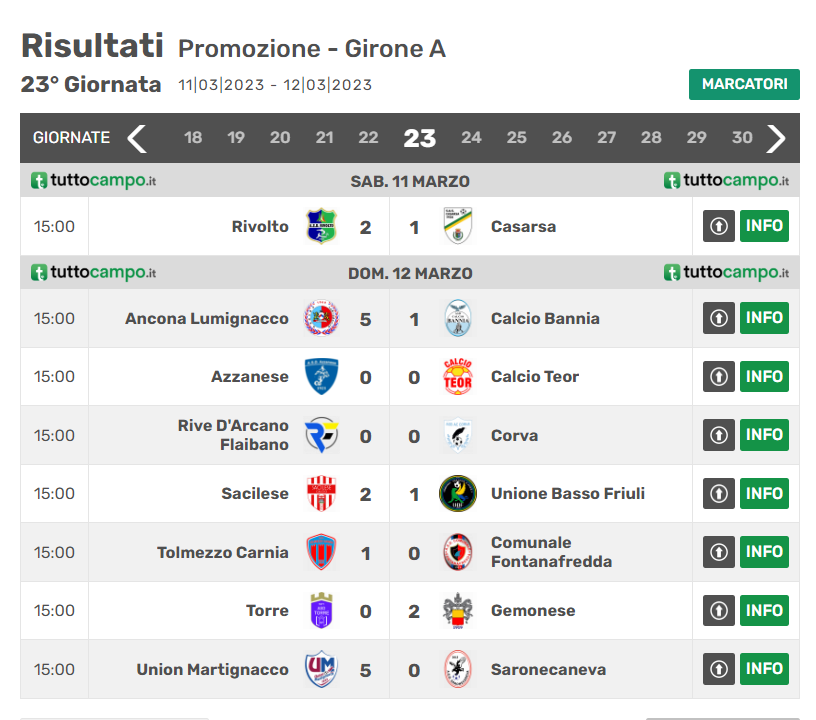Image resolution: width=816 pixels, height=720 pixels.
Task: Click the Unione Basso Friuli crest
Action: click(x=457, y=494)
